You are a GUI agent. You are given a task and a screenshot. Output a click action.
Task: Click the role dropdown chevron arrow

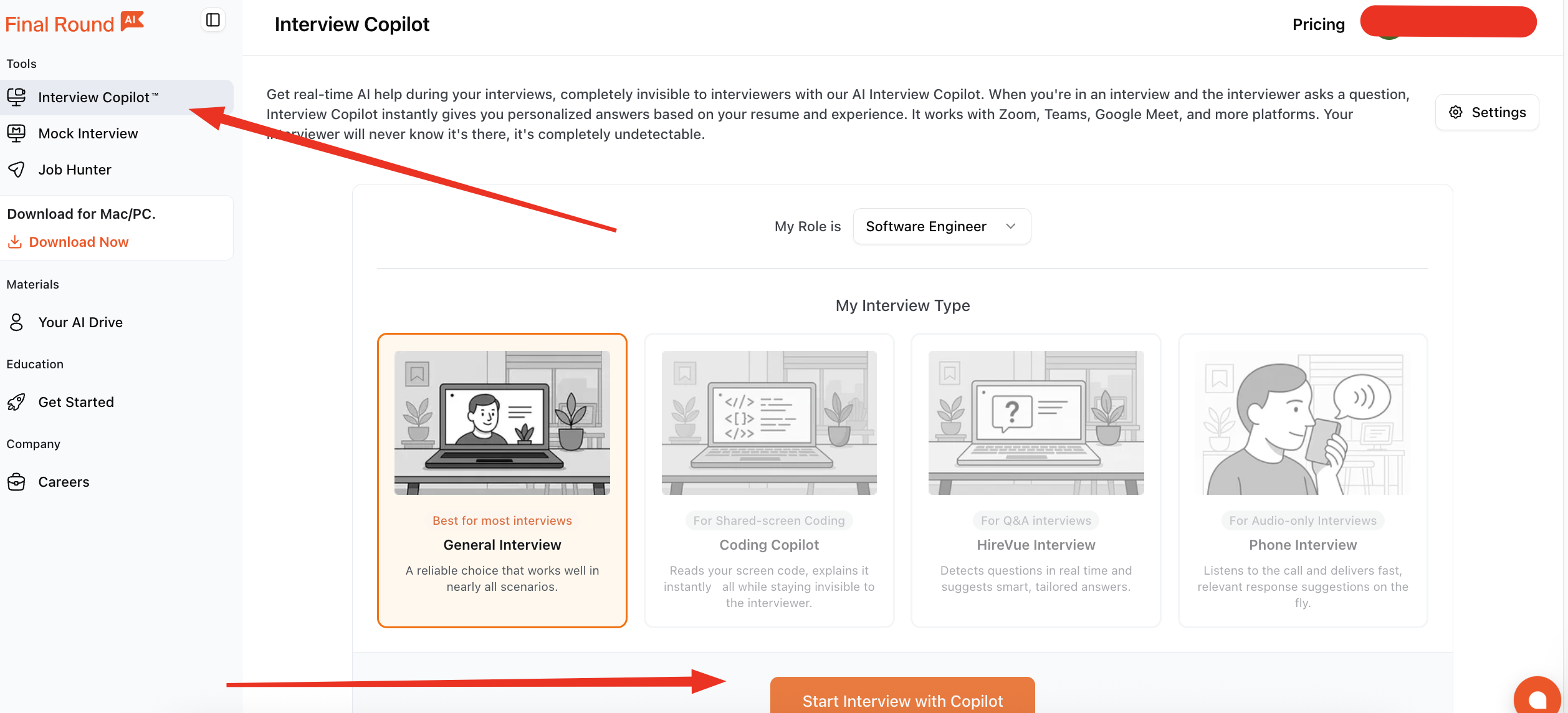point(1011,226)
